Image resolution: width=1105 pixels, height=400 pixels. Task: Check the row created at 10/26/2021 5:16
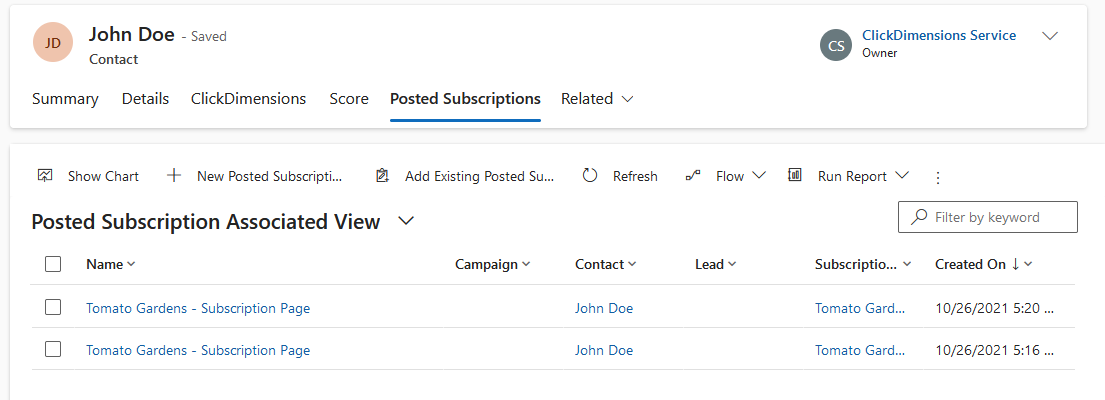[53, 349]
